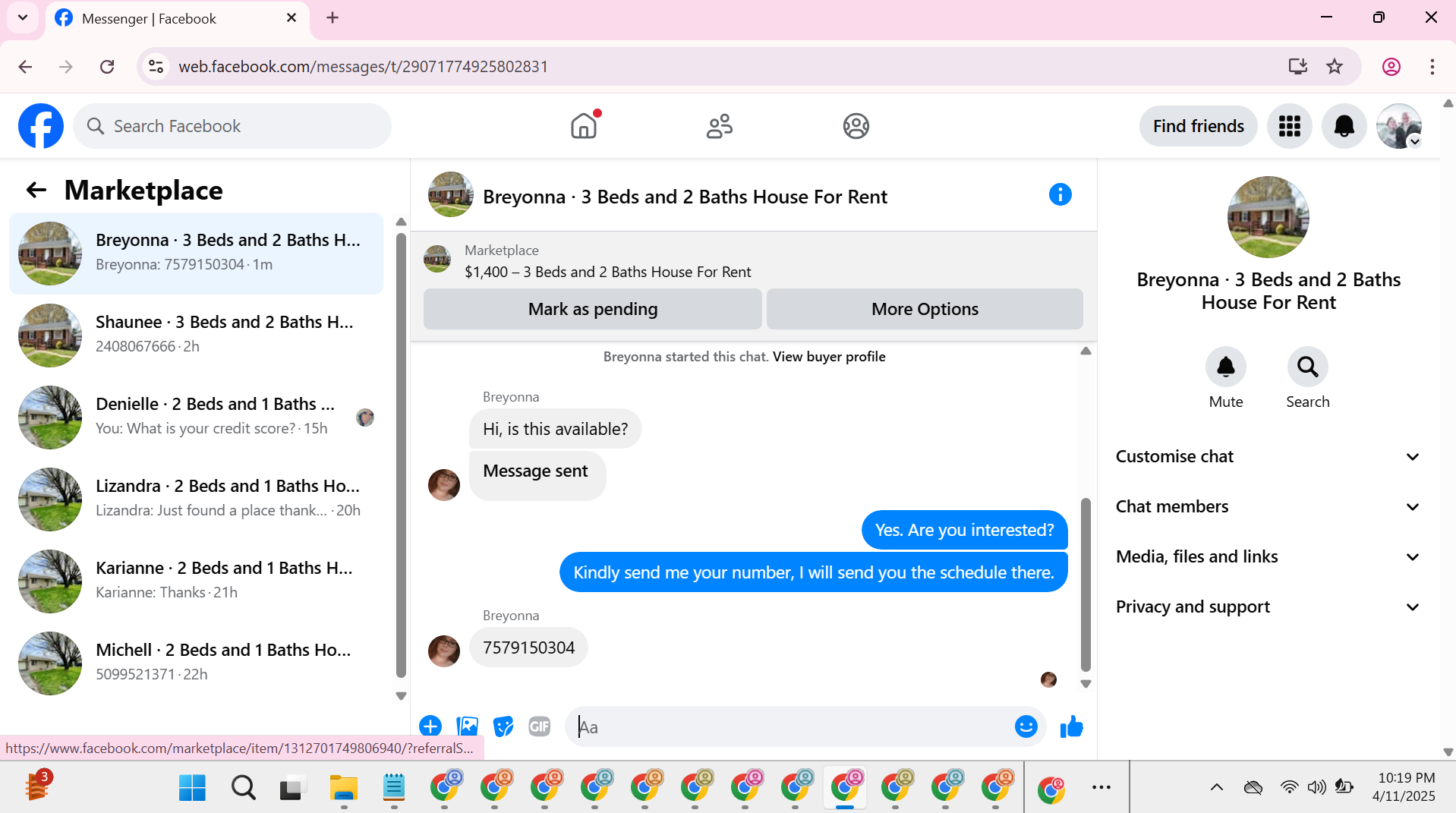Viewport: 1456px width, 813px height.
Task: Open the emoji picker
Action: [1026, 726]
